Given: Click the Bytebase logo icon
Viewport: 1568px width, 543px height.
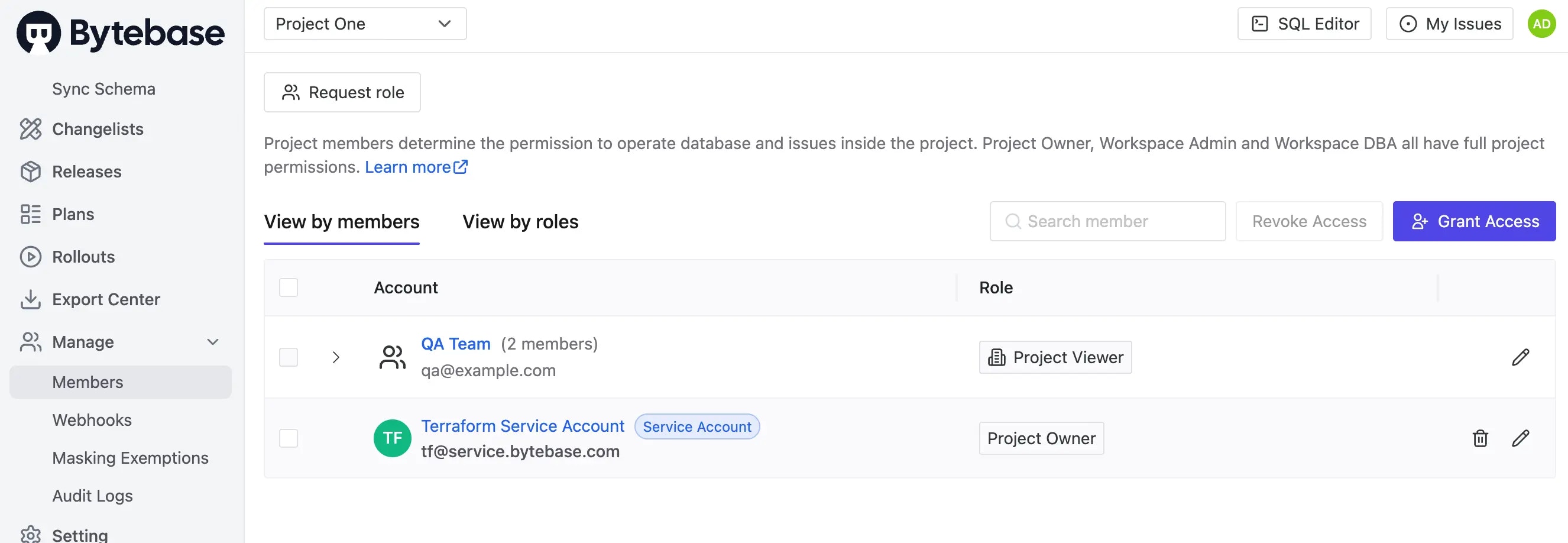Looking at the screenshot, I should [x=38, y=33].
